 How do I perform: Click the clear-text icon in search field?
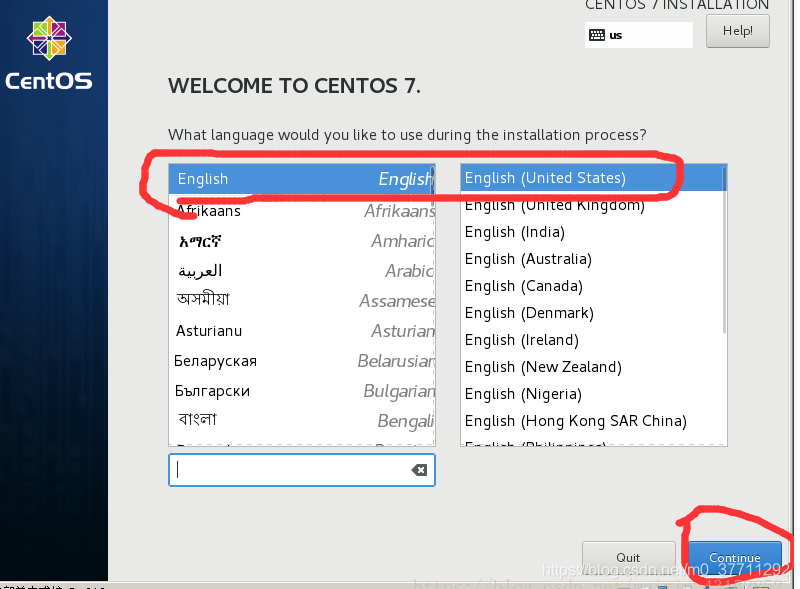419,470
